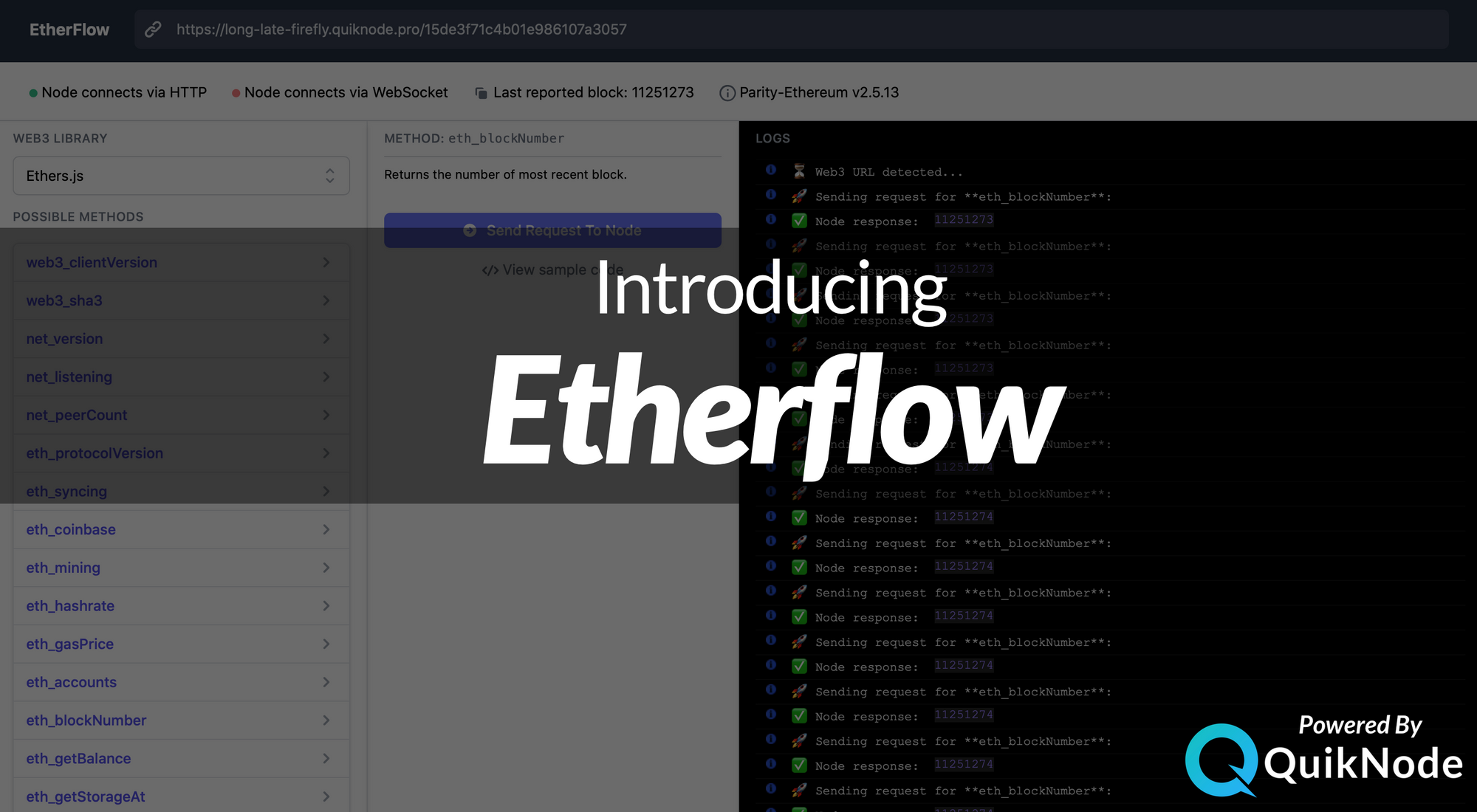Screen dimensions: 1477x812
Task: Click the LOGS panel header
Action: tap(773, 138)
